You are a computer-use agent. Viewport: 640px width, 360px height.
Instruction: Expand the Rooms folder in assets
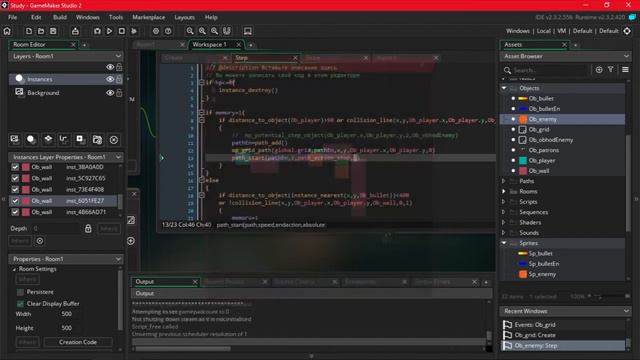coord(504,191)
